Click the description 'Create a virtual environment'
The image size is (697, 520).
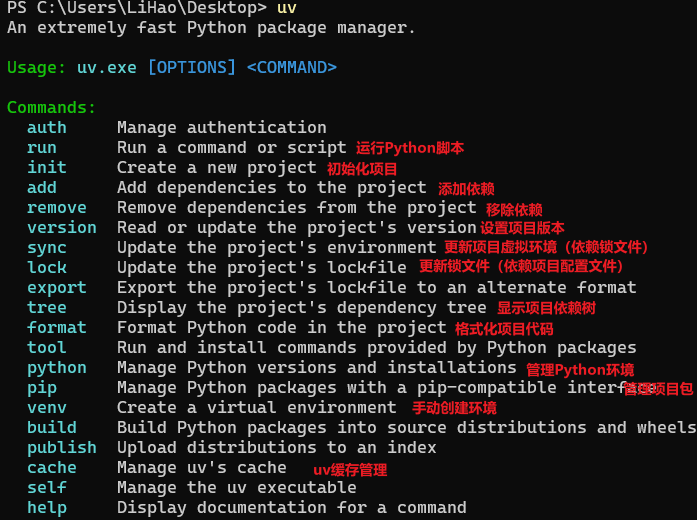(256, 408)
